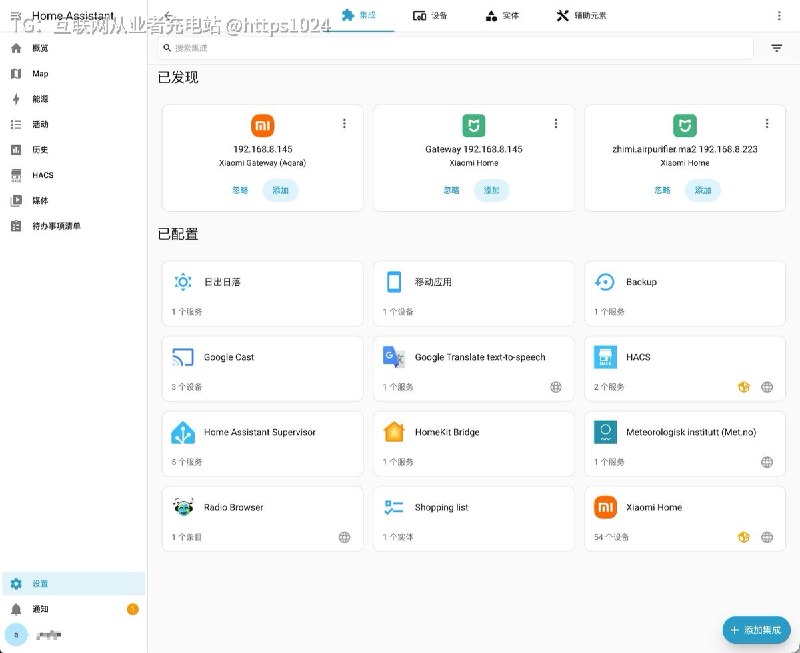Add the Xiaomi Gateway (Aqara) integration

(281, 190)
